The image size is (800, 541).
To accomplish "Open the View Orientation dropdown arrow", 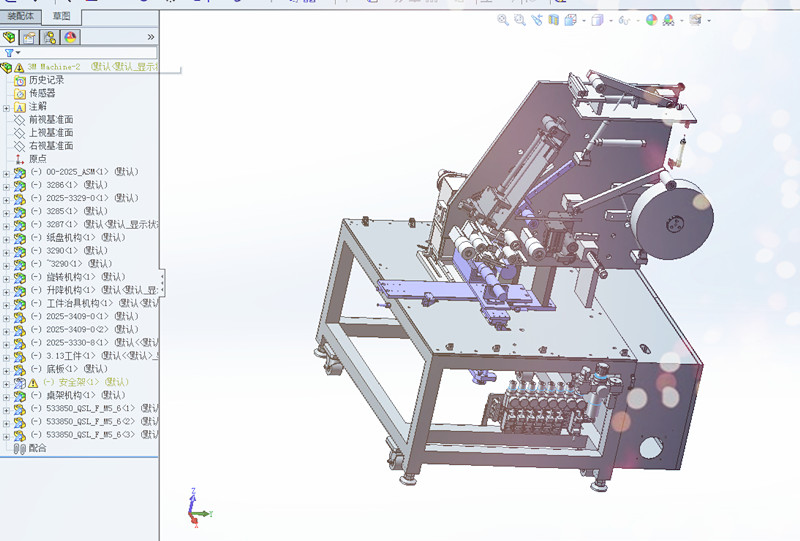I will click(584, 21).
